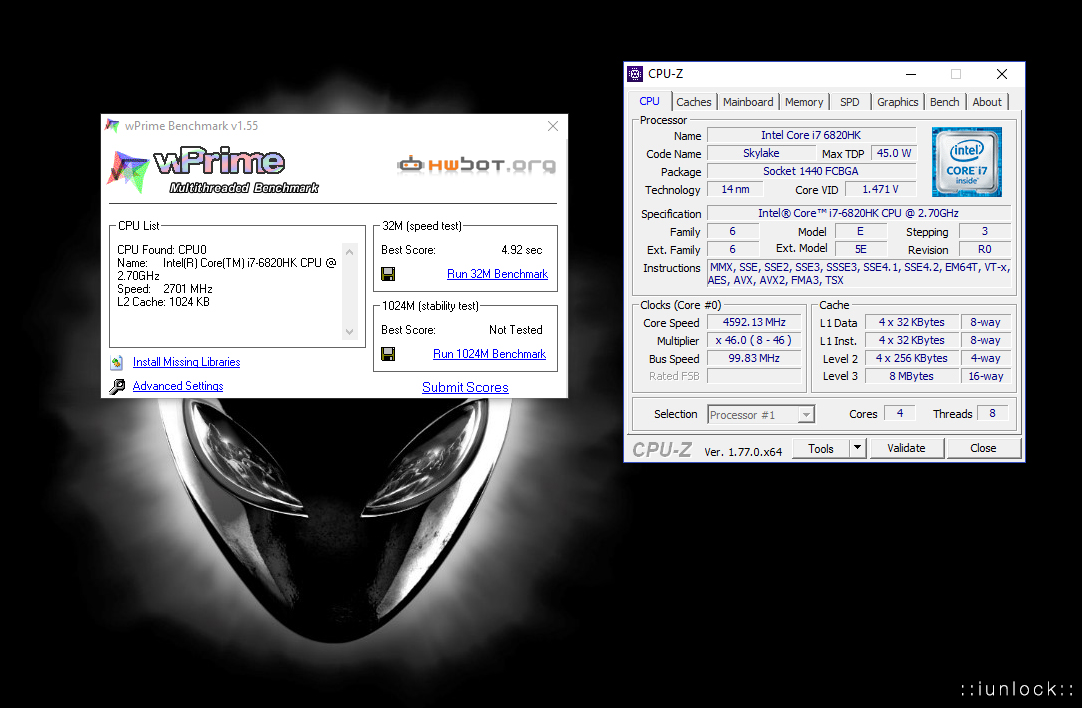Switch to the Mainboard tab

click(748, 102)
